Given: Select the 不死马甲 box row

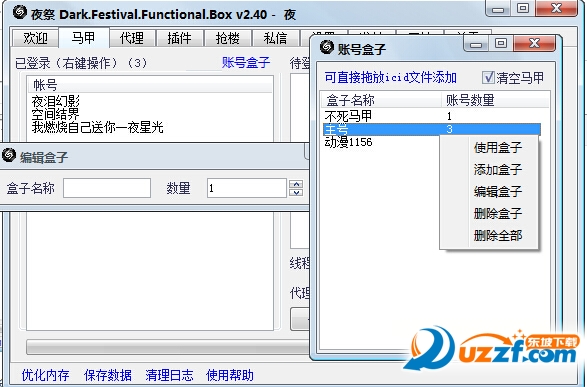Looking at the screenshot, I should (432, 116).
